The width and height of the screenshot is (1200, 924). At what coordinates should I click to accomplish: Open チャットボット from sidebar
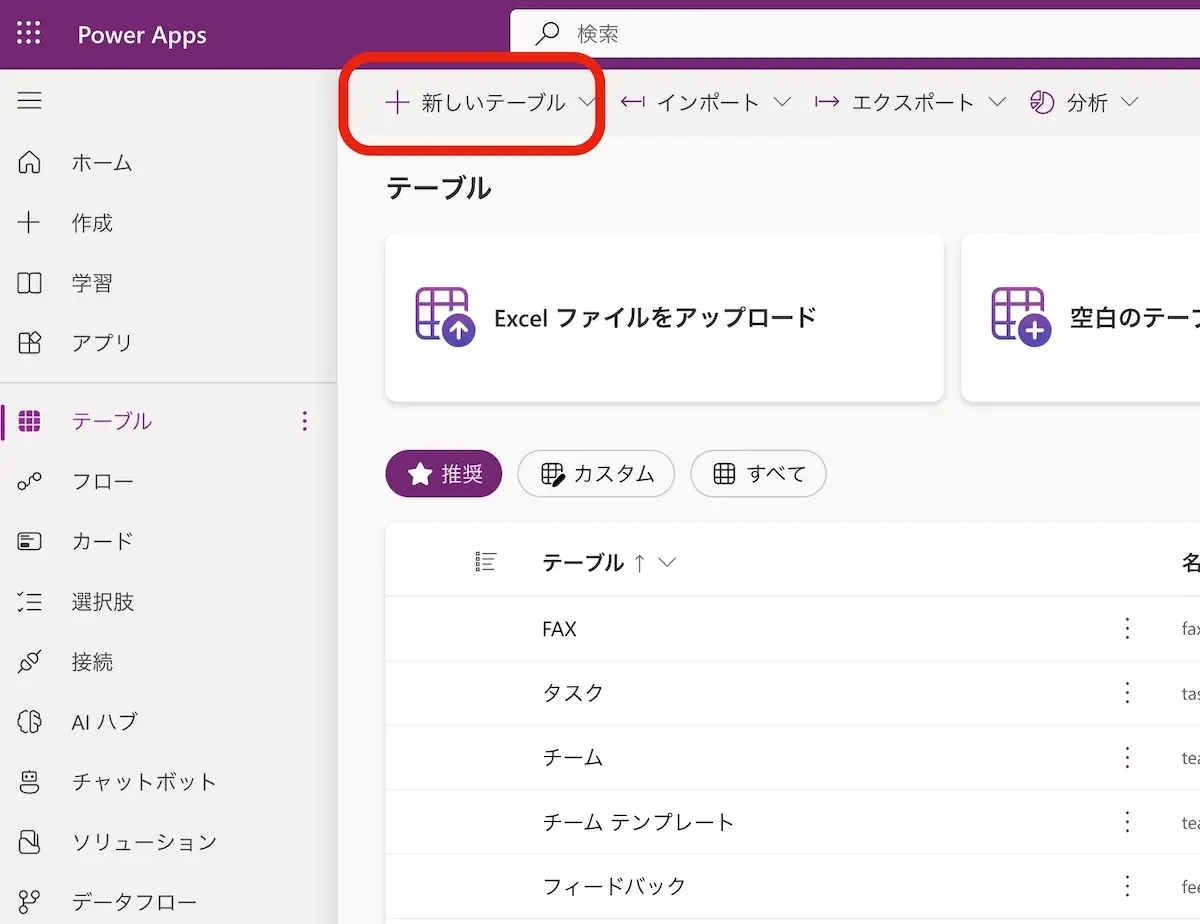point(143,782)
